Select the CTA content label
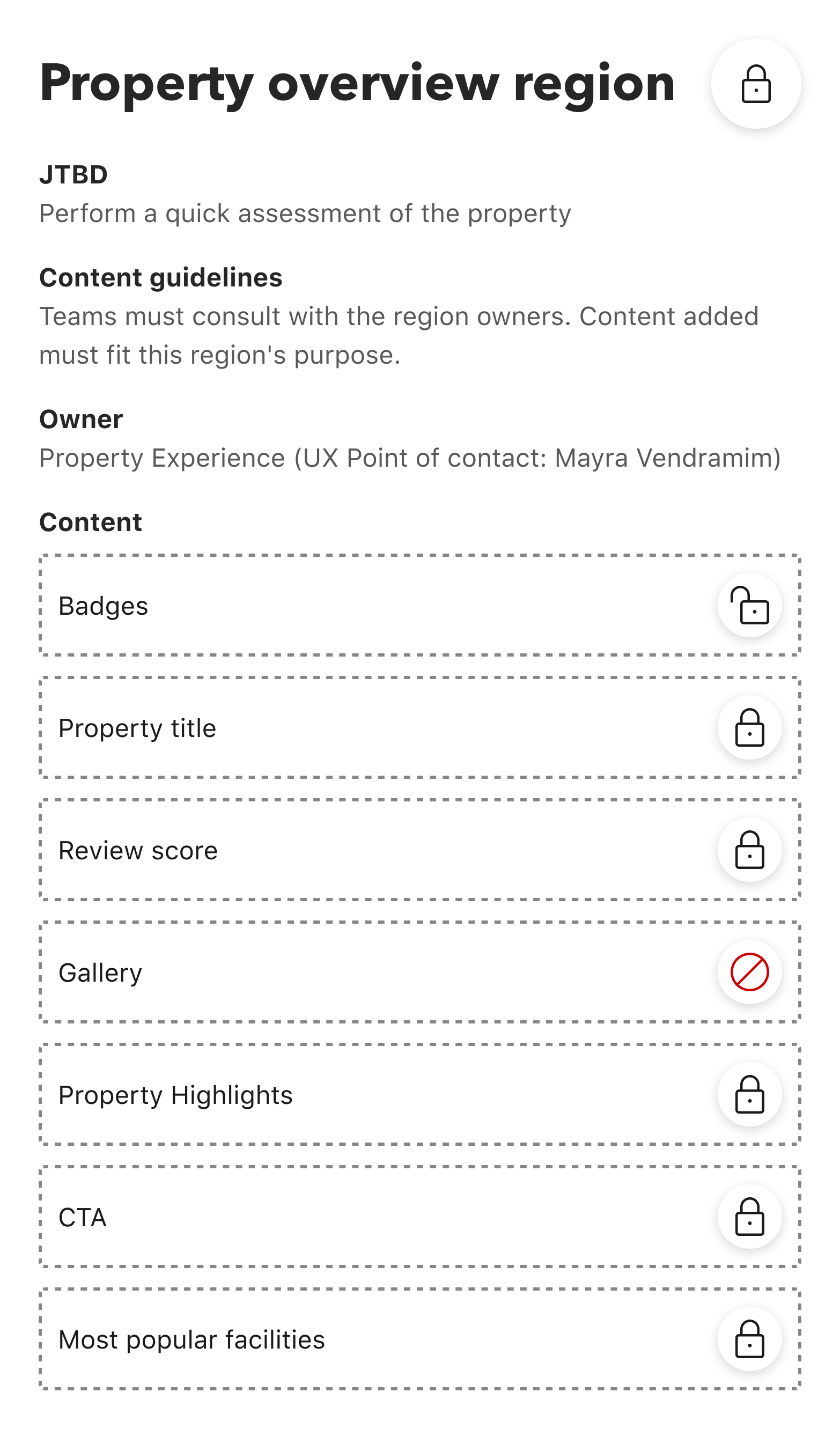The height and width of the screenshot is (1429, 840). (83, 1218)
